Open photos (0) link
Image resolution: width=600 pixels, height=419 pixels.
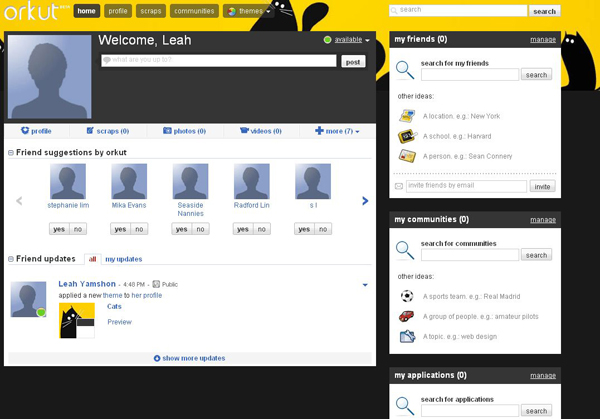point(184,131)
